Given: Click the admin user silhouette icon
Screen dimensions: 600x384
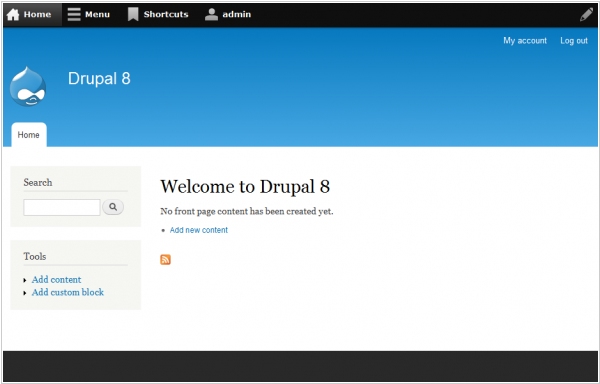Looking at the screenshot, I should pos(211,15).
